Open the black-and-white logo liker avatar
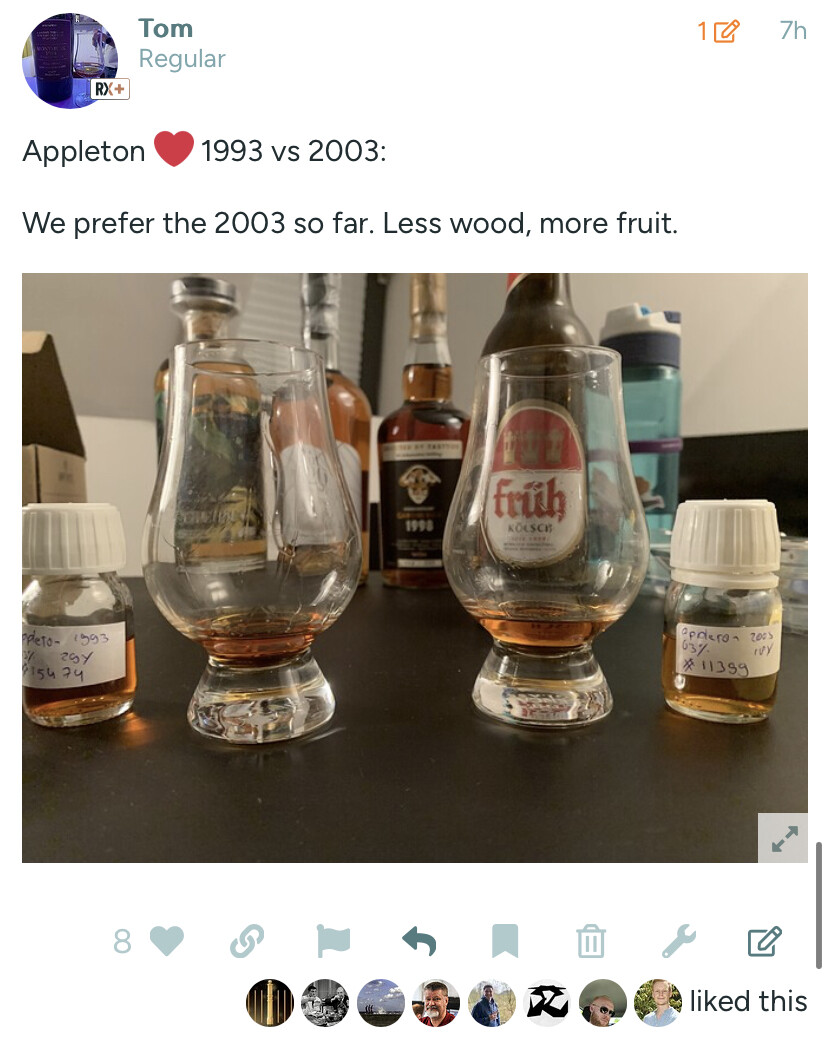 (x=547, y=1002)
